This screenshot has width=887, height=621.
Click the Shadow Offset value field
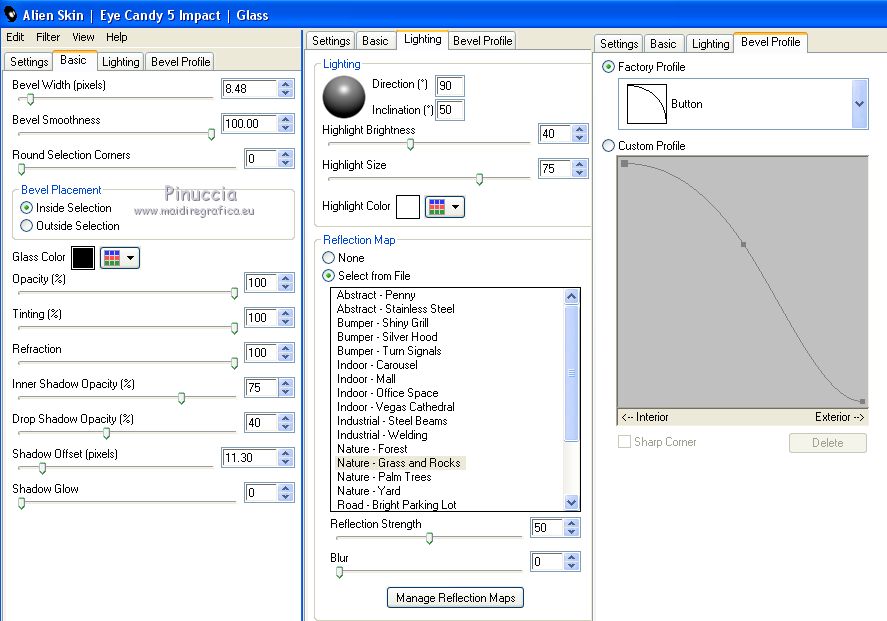(x=249, y=458)
